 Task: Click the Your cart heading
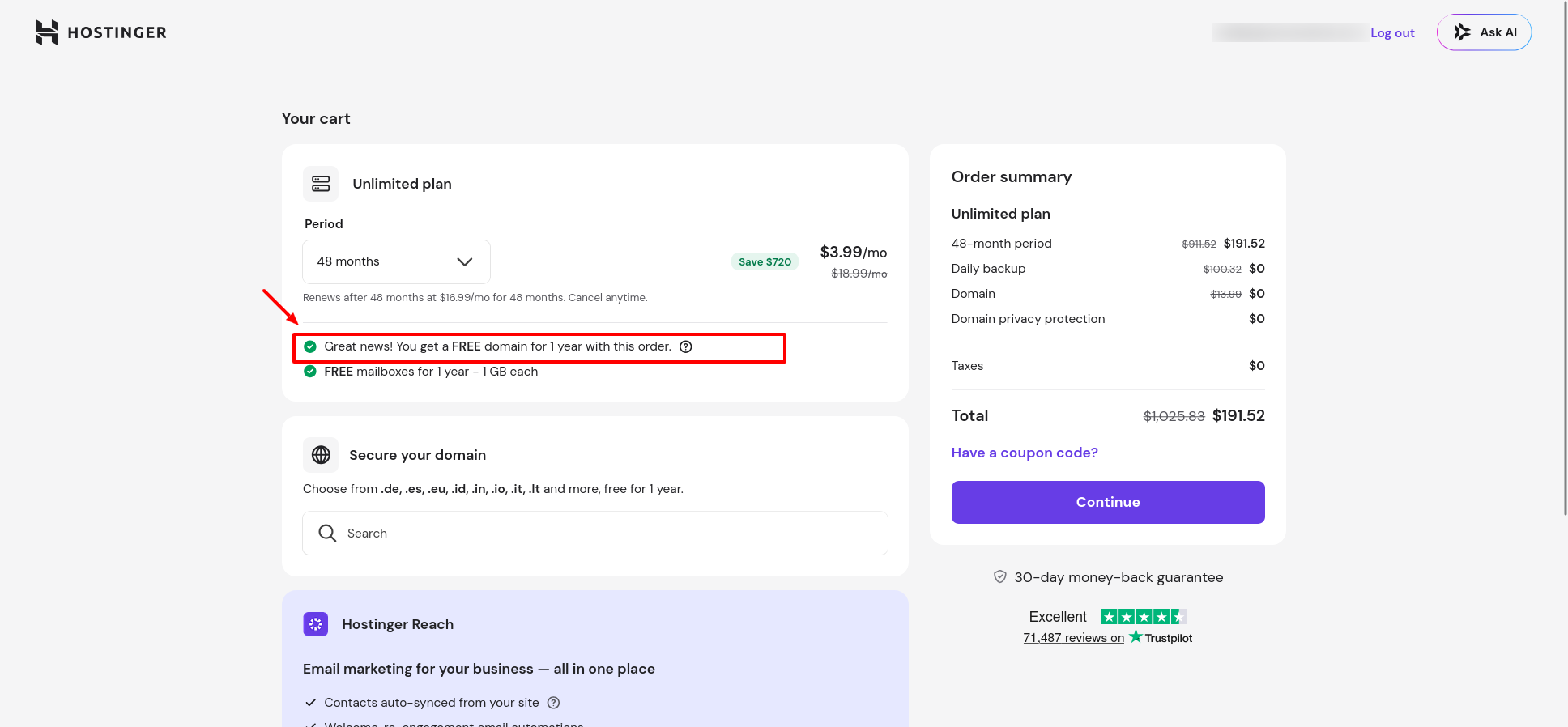point(316,118)
